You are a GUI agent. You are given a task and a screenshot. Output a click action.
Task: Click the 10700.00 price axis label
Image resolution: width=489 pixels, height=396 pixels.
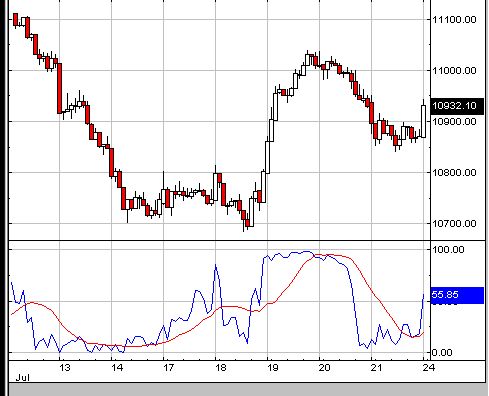454,223
